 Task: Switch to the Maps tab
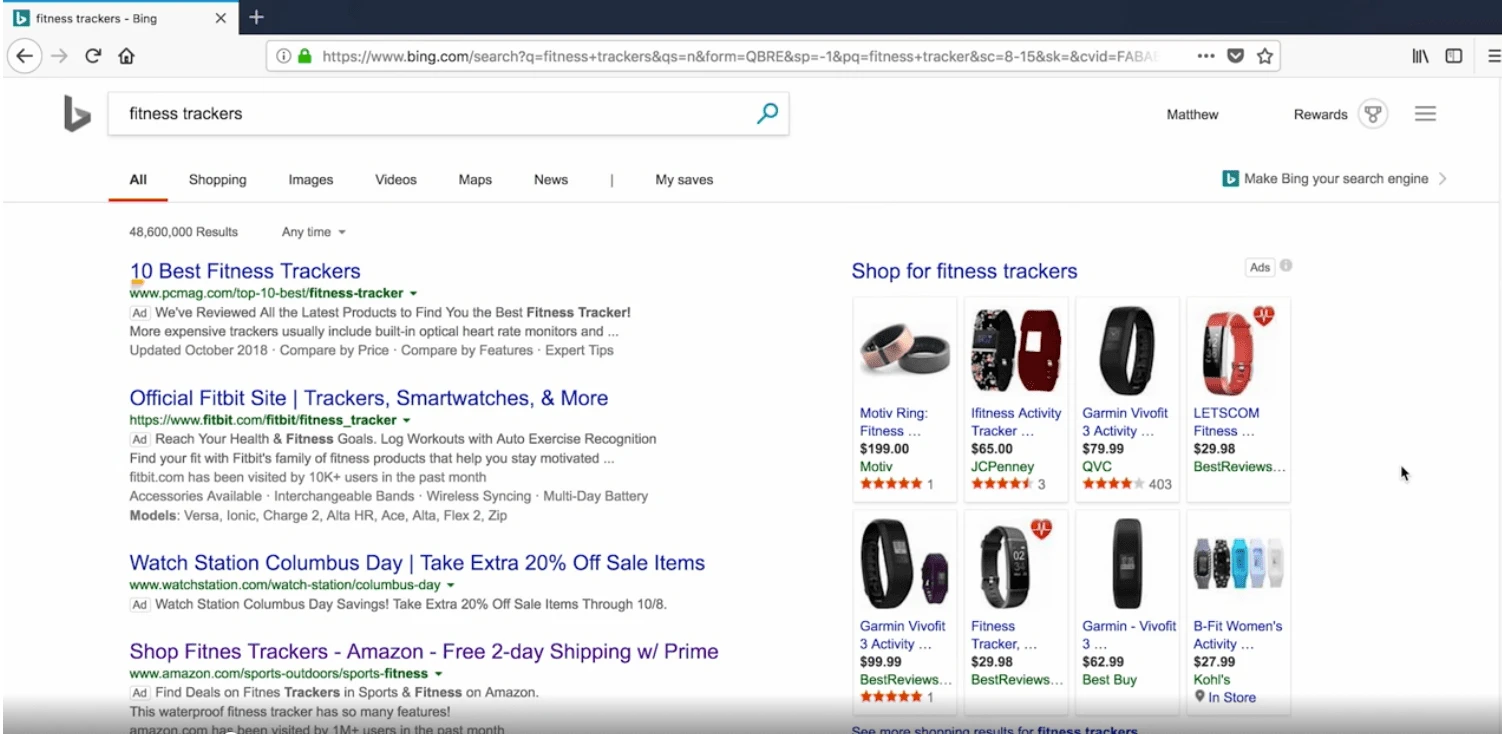coord(475,180)
